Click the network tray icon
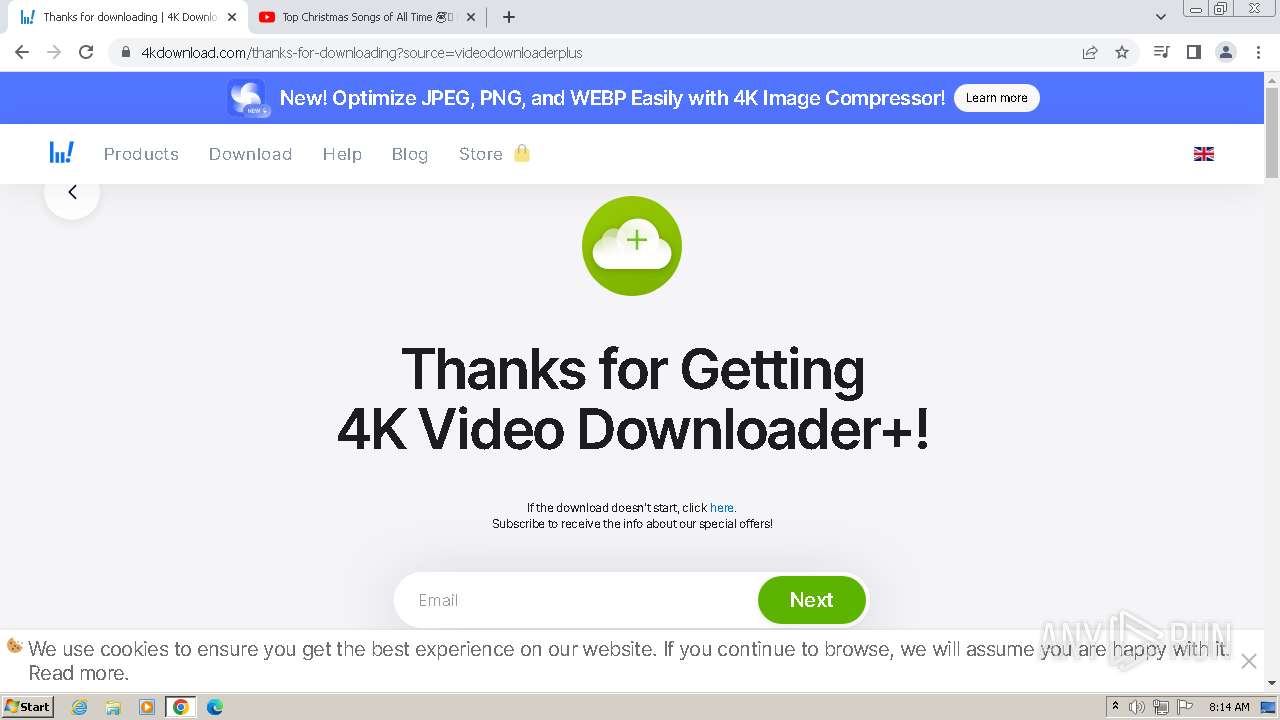The image size is (1280, 720). 1160,707
